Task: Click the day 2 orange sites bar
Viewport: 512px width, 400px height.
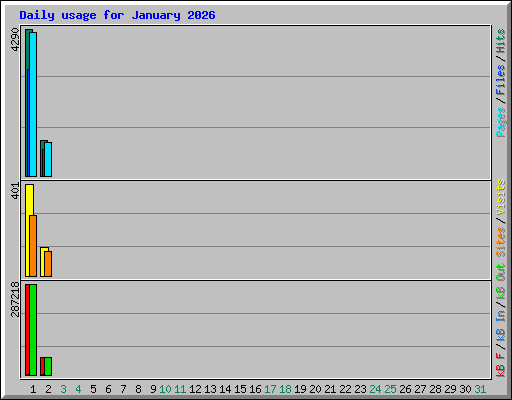Action: pos(48,264)
